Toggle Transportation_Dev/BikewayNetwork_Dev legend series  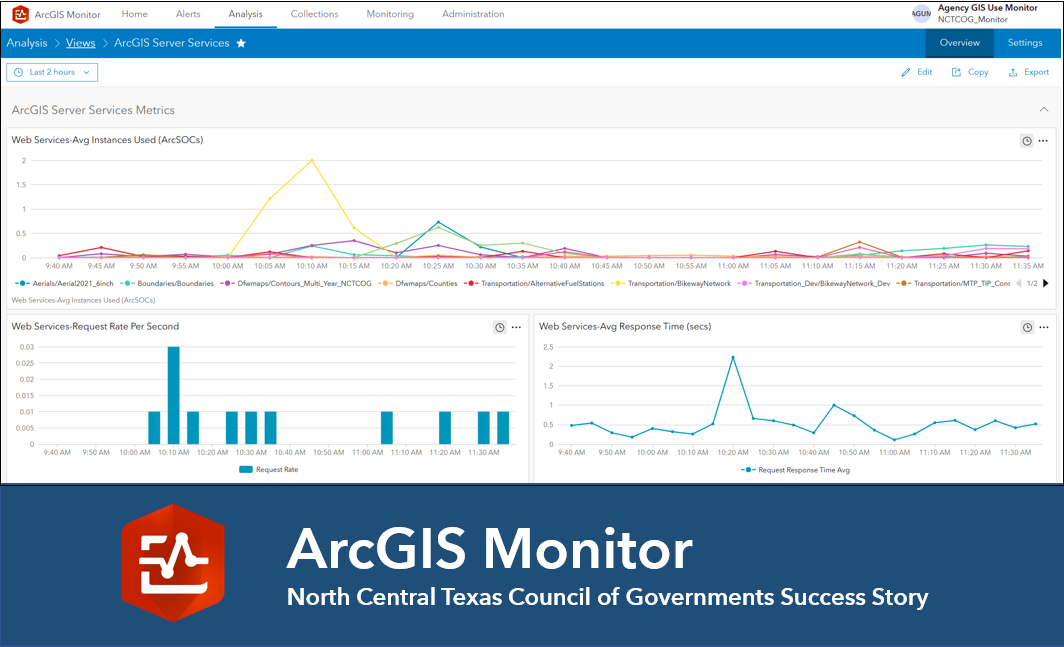(814, 284)
